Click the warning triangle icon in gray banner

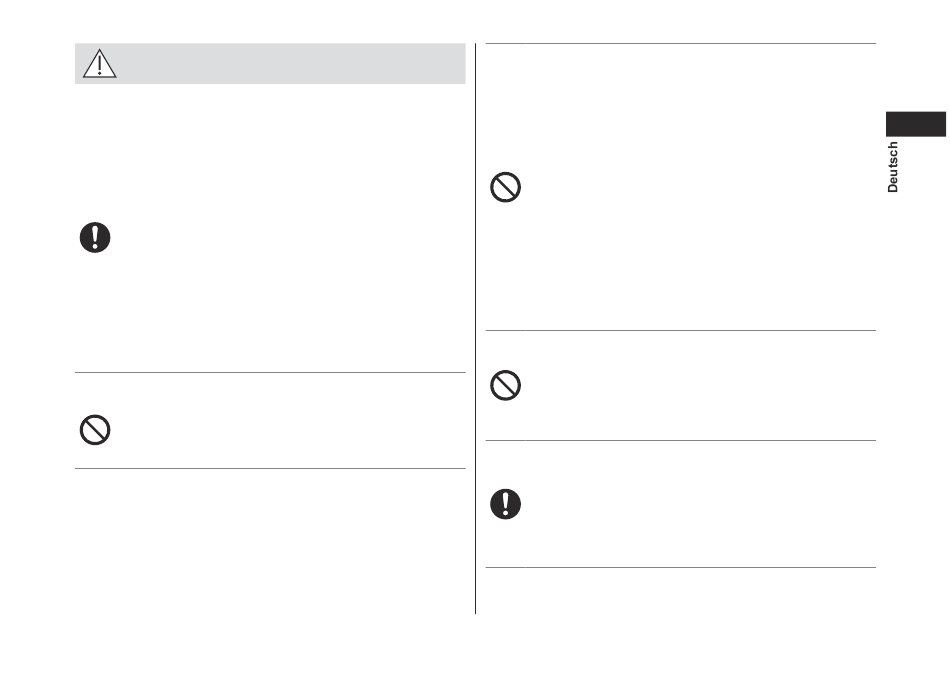(x=99, y=64)
